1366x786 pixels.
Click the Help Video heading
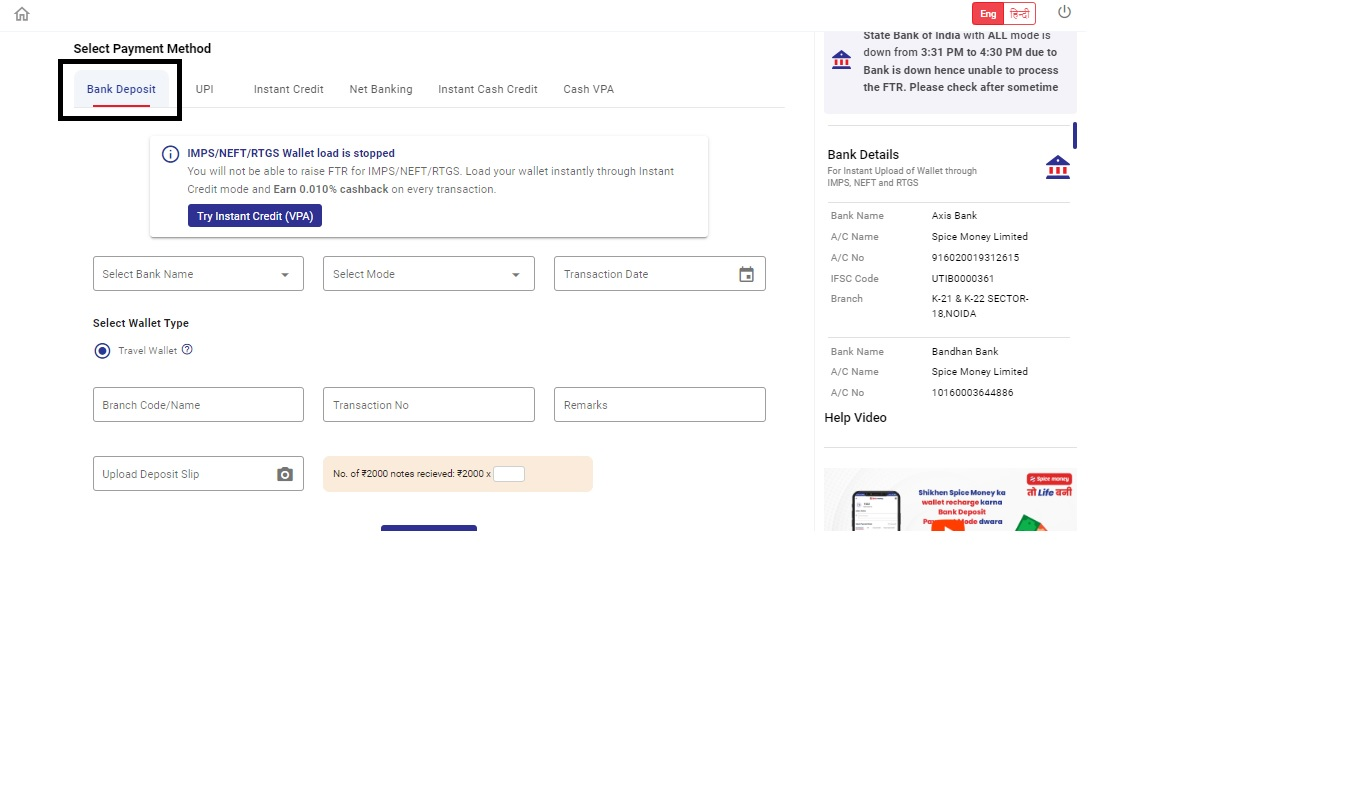pos(855,418)
